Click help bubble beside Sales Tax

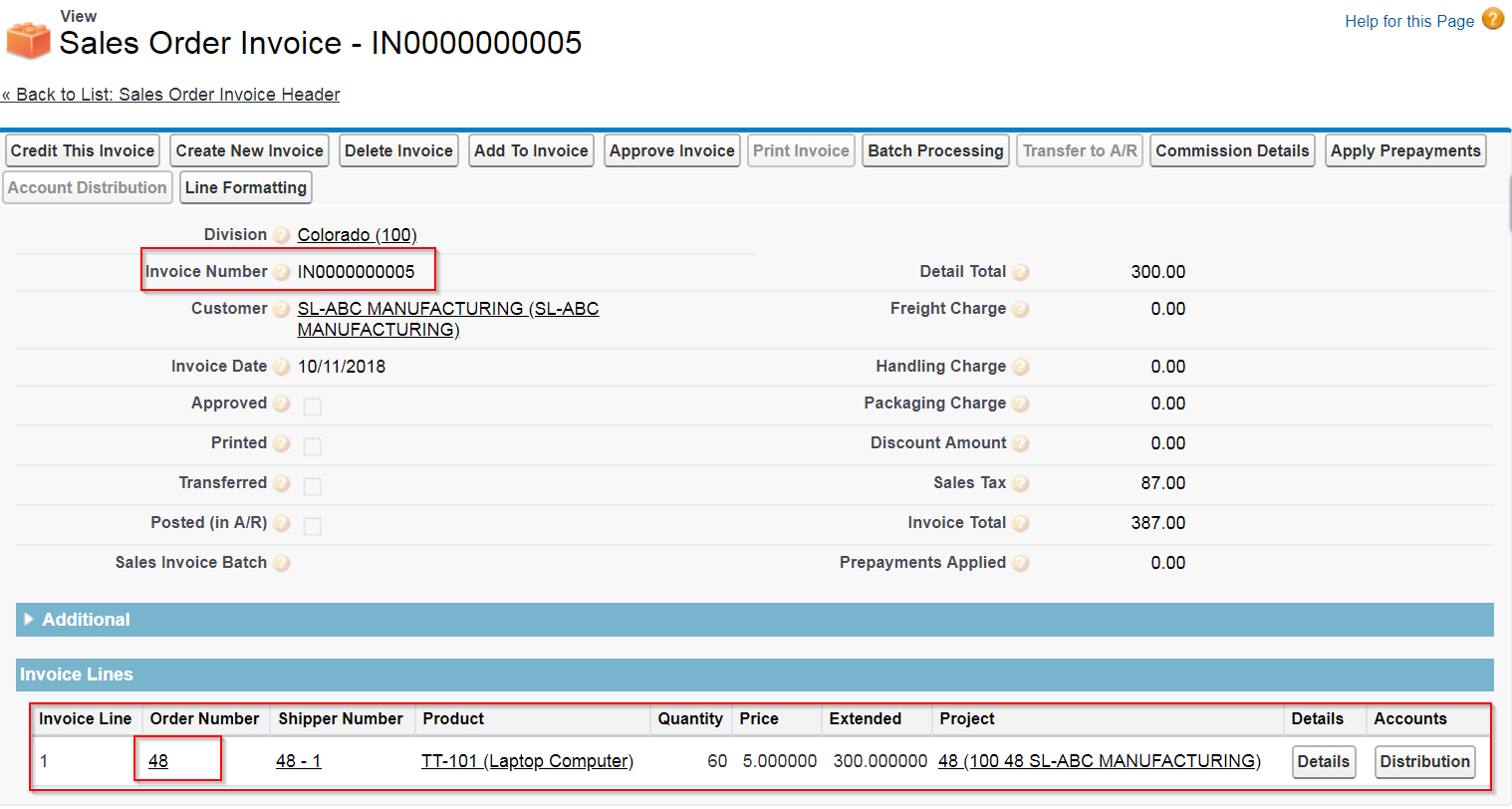[1021, 483]
